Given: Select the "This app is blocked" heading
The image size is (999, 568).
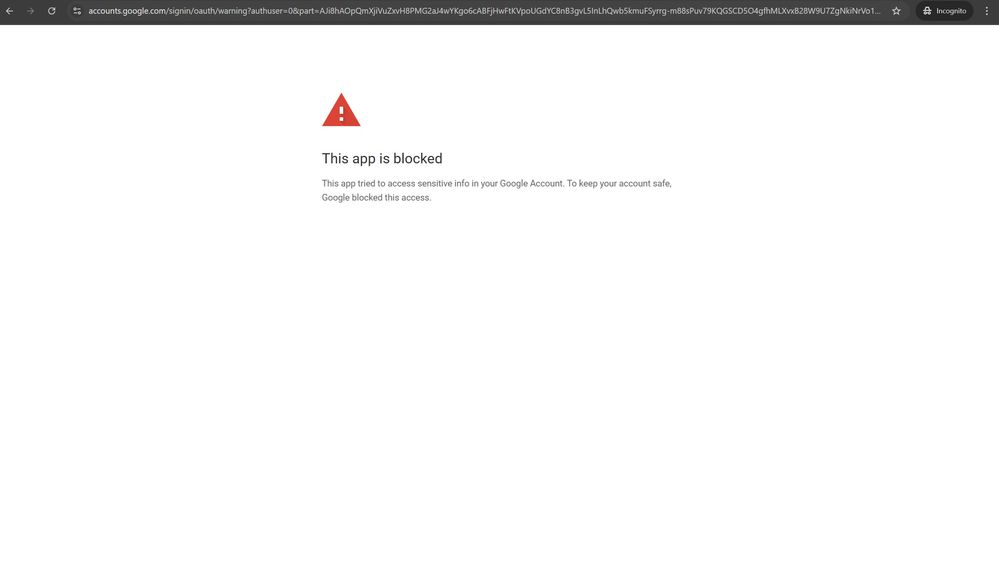Looking at the screenshot, I should [382, 159].
